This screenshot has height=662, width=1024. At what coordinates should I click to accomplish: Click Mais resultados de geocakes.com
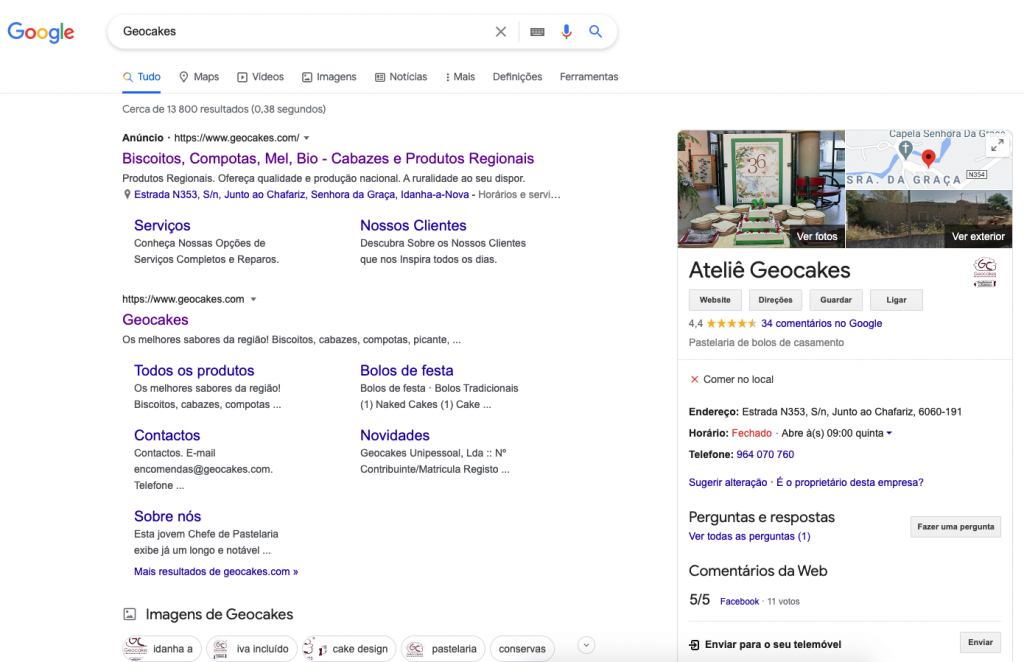pyautogui.click(x=216, y=572)
